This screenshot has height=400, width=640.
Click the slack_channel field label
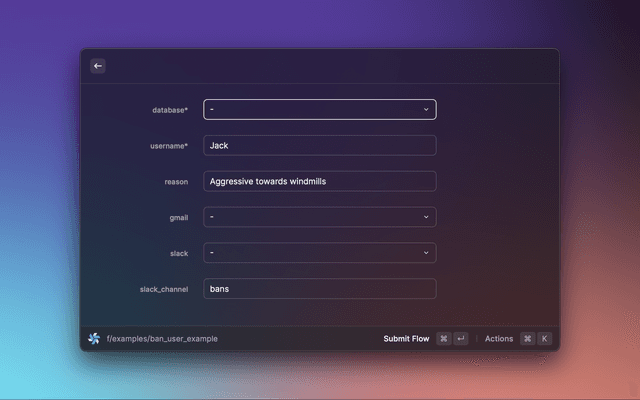[163, 290]
